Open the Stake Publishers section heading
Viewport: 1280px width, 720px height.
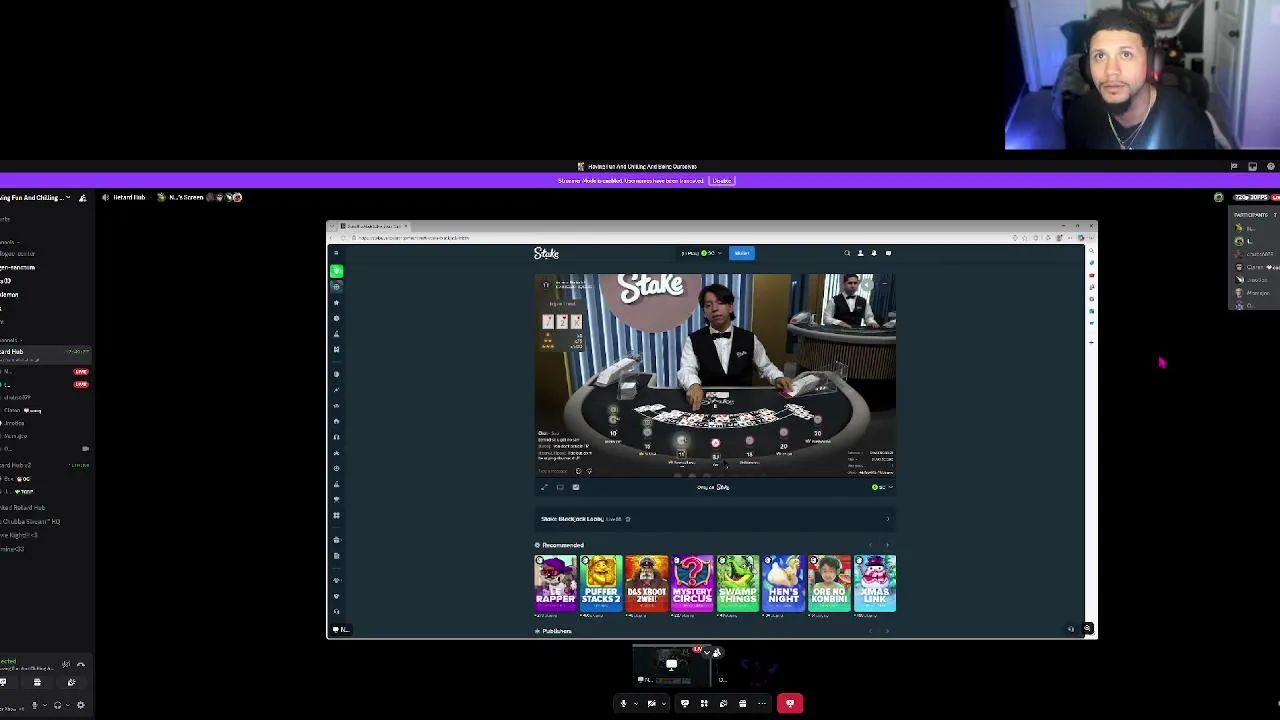556,631
